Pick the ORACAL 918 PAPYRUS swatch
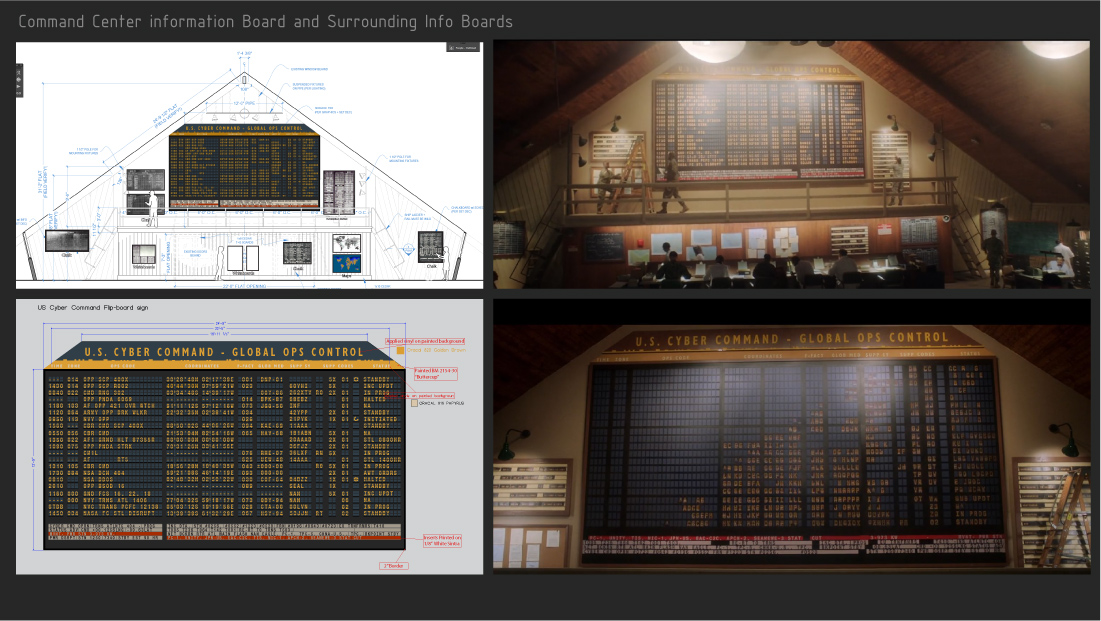Image resolution: width=1101 pixels, height=621 pixels. point(414,403)
